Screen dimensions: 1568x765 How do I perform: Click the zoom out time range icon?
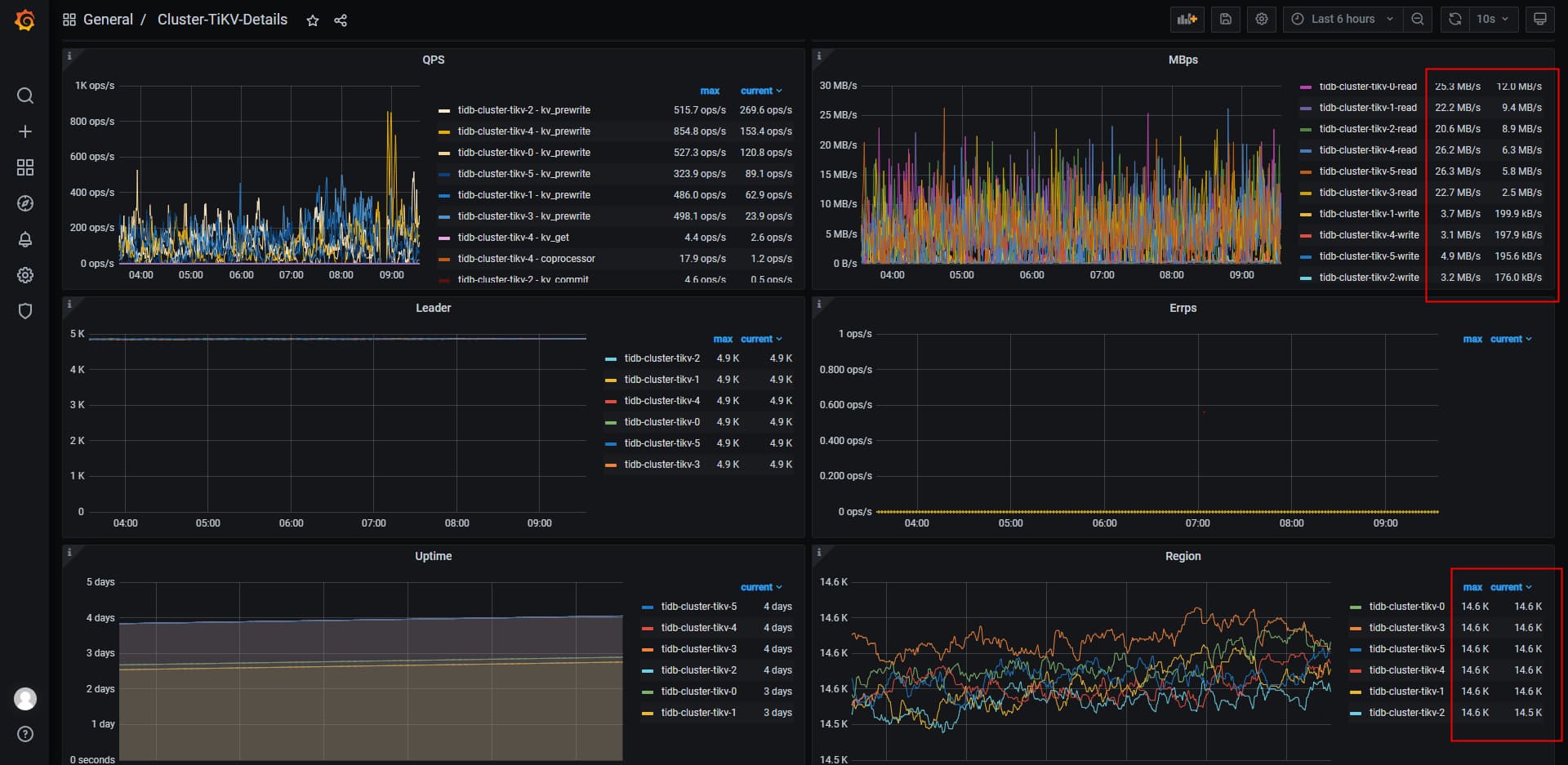(x=1418, y=19)
